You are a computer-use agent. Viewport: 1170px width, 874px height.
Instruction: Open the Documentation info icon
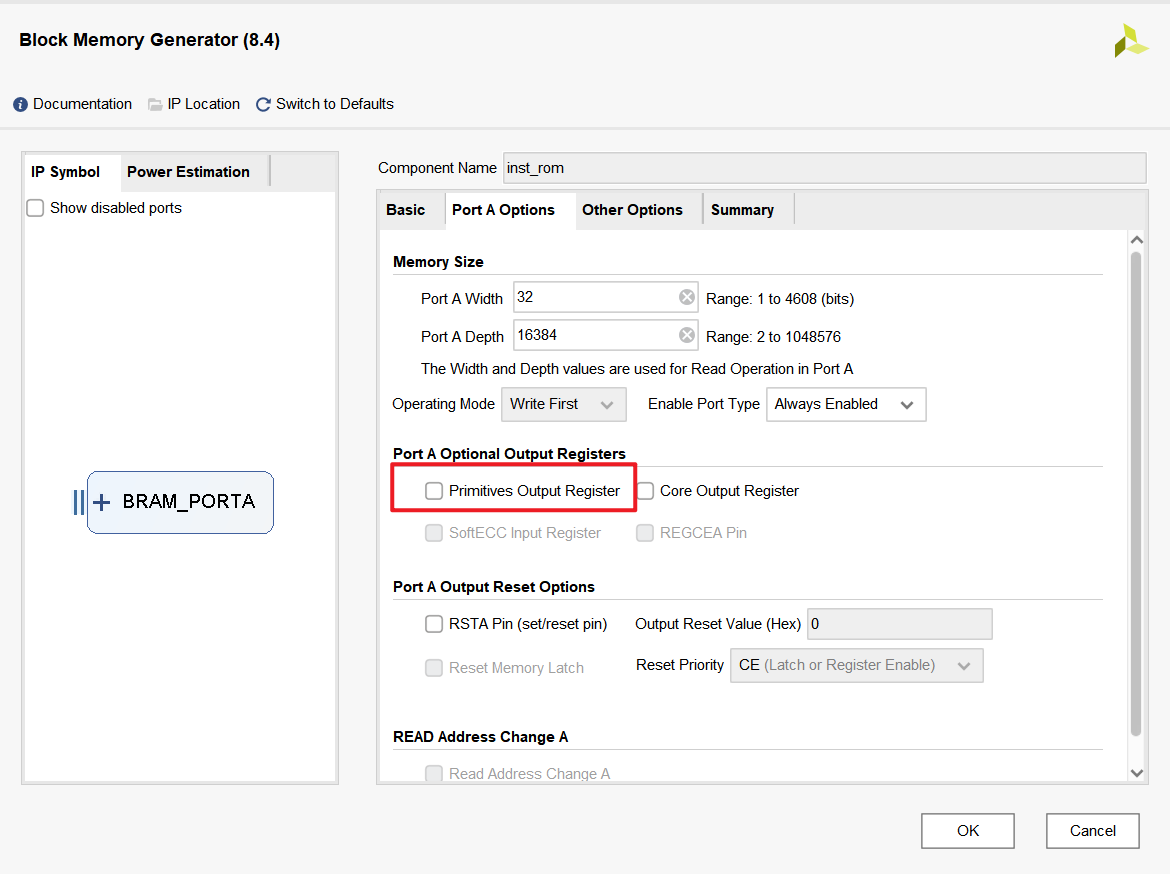20,104
